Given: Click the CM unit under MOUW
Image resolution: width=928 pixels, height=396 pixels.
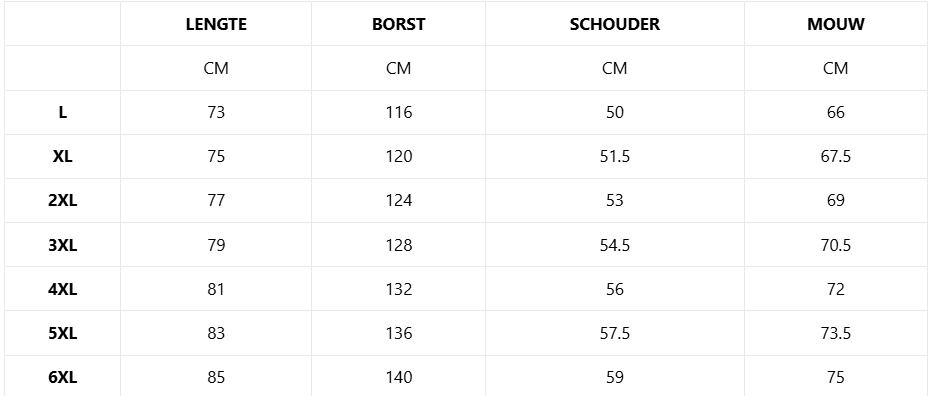Looking at the screenshot, I should coord(836,69).
